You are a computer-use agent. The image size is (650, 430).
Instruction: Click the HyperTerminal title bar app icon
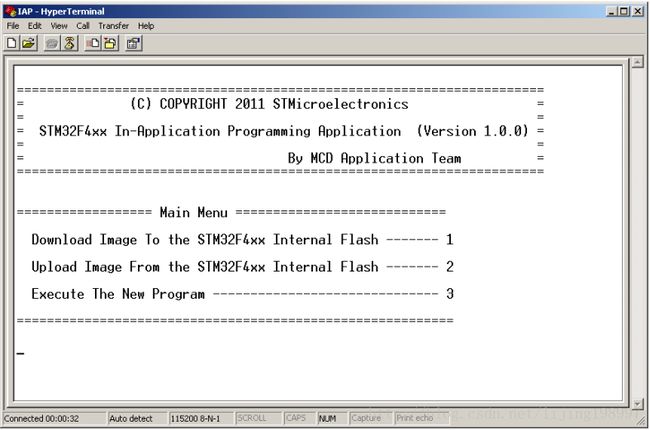(10, 11)
